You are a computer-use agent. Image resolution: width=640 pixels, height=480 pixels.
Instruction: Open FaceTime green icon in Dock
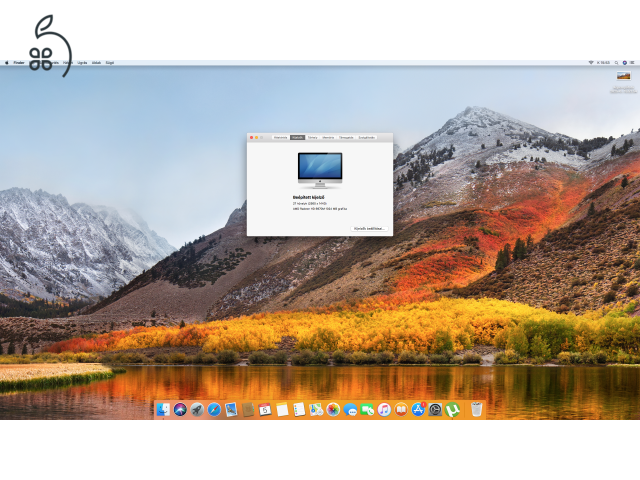tap(367, 409)
